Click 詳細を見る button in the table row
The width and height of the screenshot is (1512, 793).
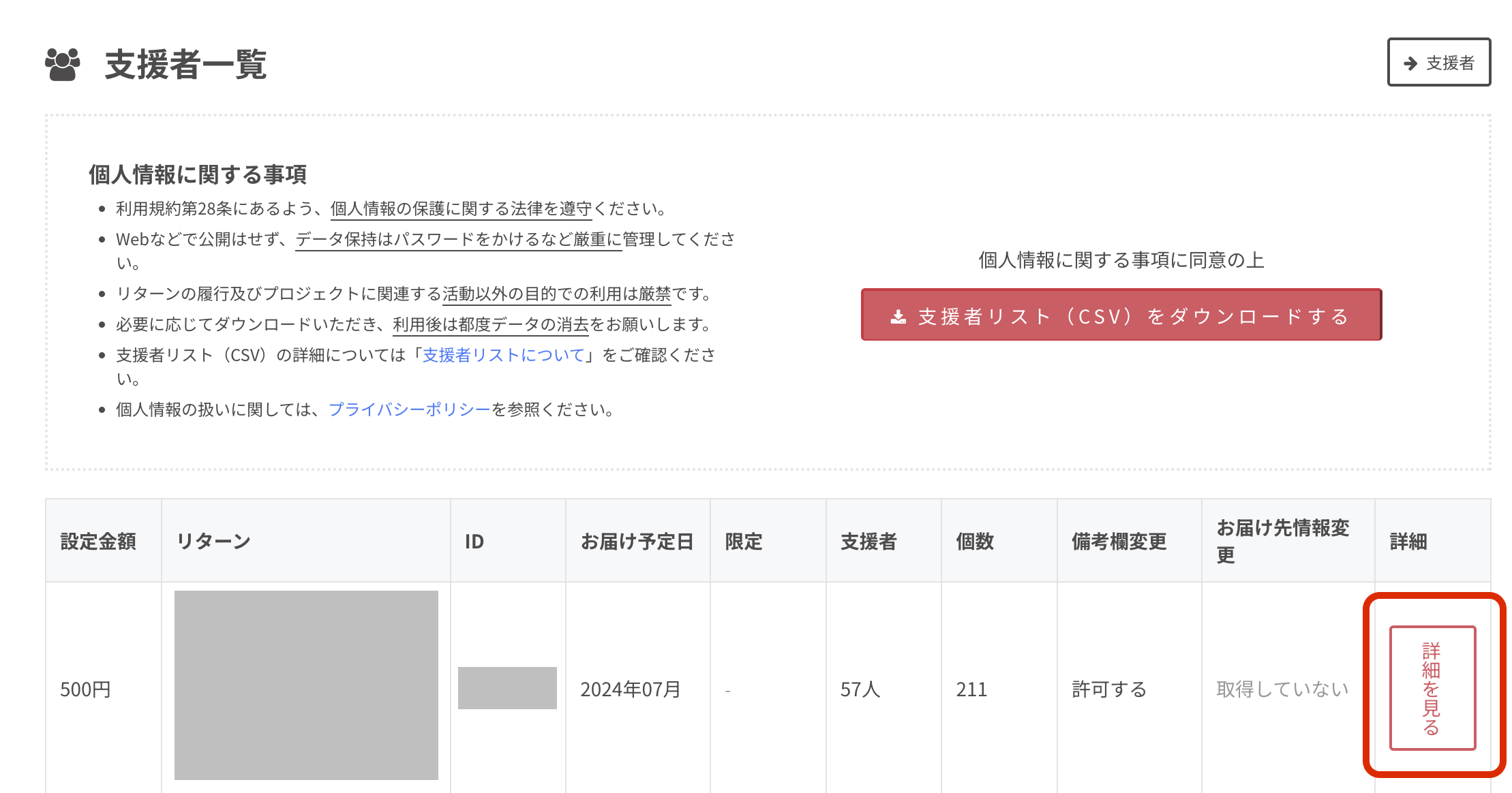[x=1432, y=687]
